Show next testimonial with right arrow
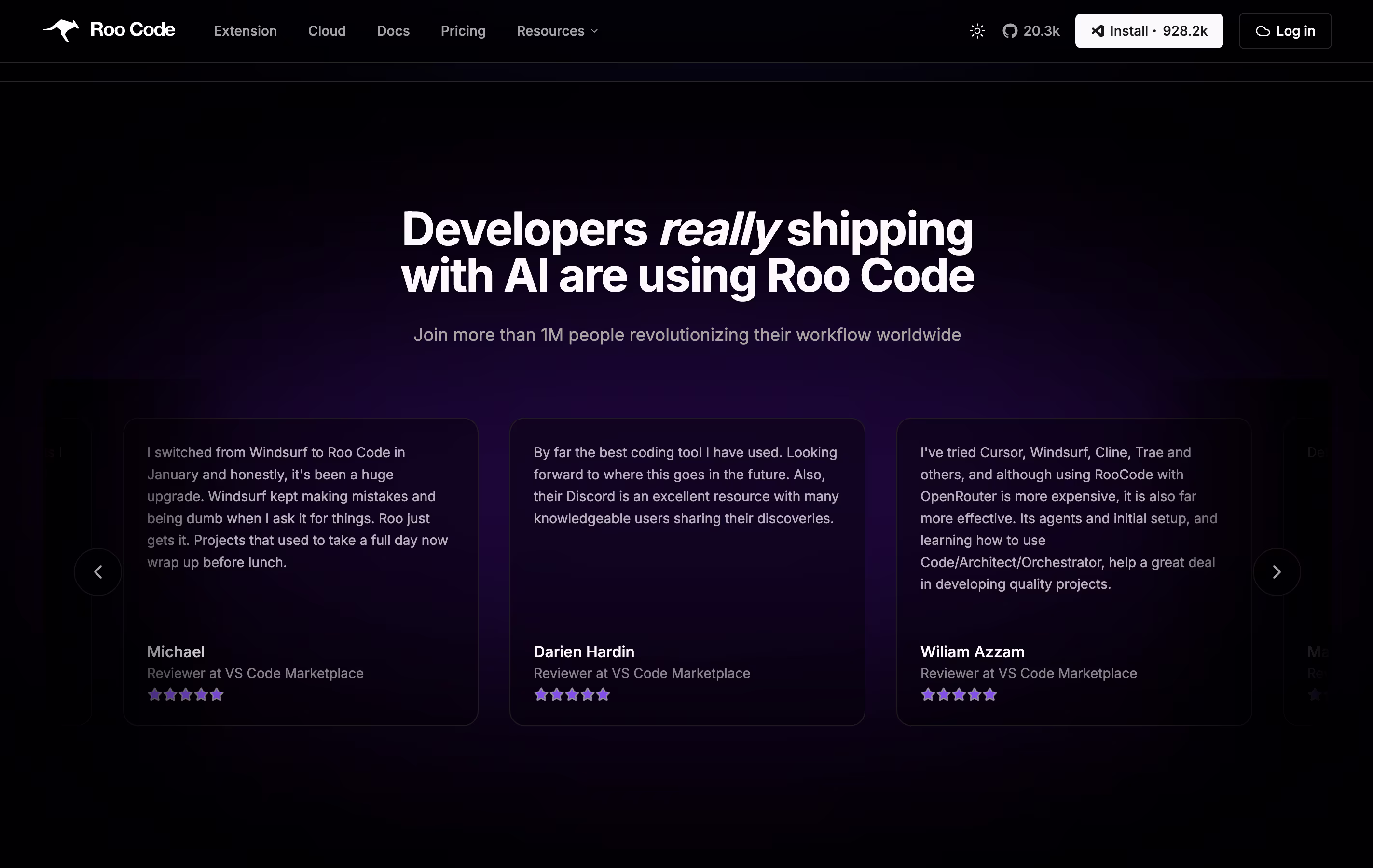1373x868 pixels. pyautogui.click(x=1276, y=571)
